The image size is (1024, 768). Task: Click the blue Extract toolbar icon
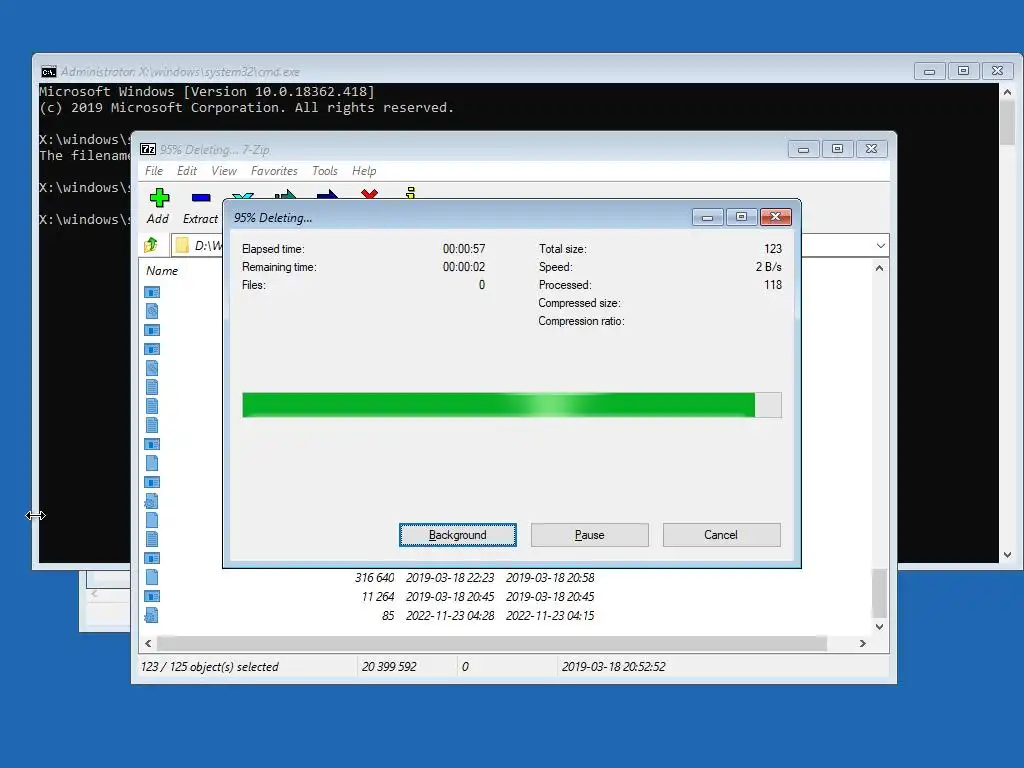pyautogui.click(x=201, y=197)
